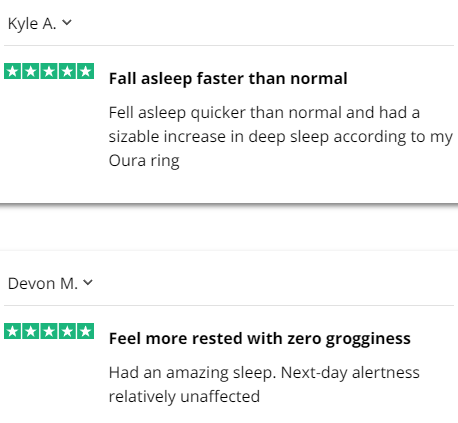Click the third star in Kyle's rating

click(x=49, y=71)
